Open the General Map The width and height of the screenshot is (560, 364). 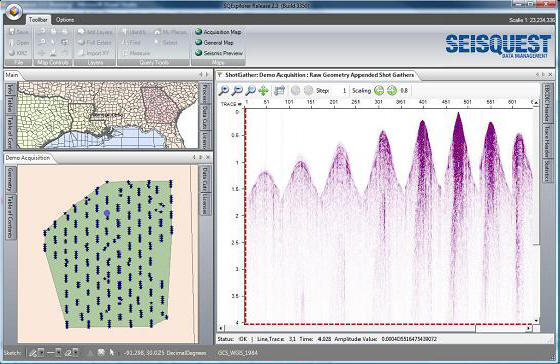click(x=214, y=43)
